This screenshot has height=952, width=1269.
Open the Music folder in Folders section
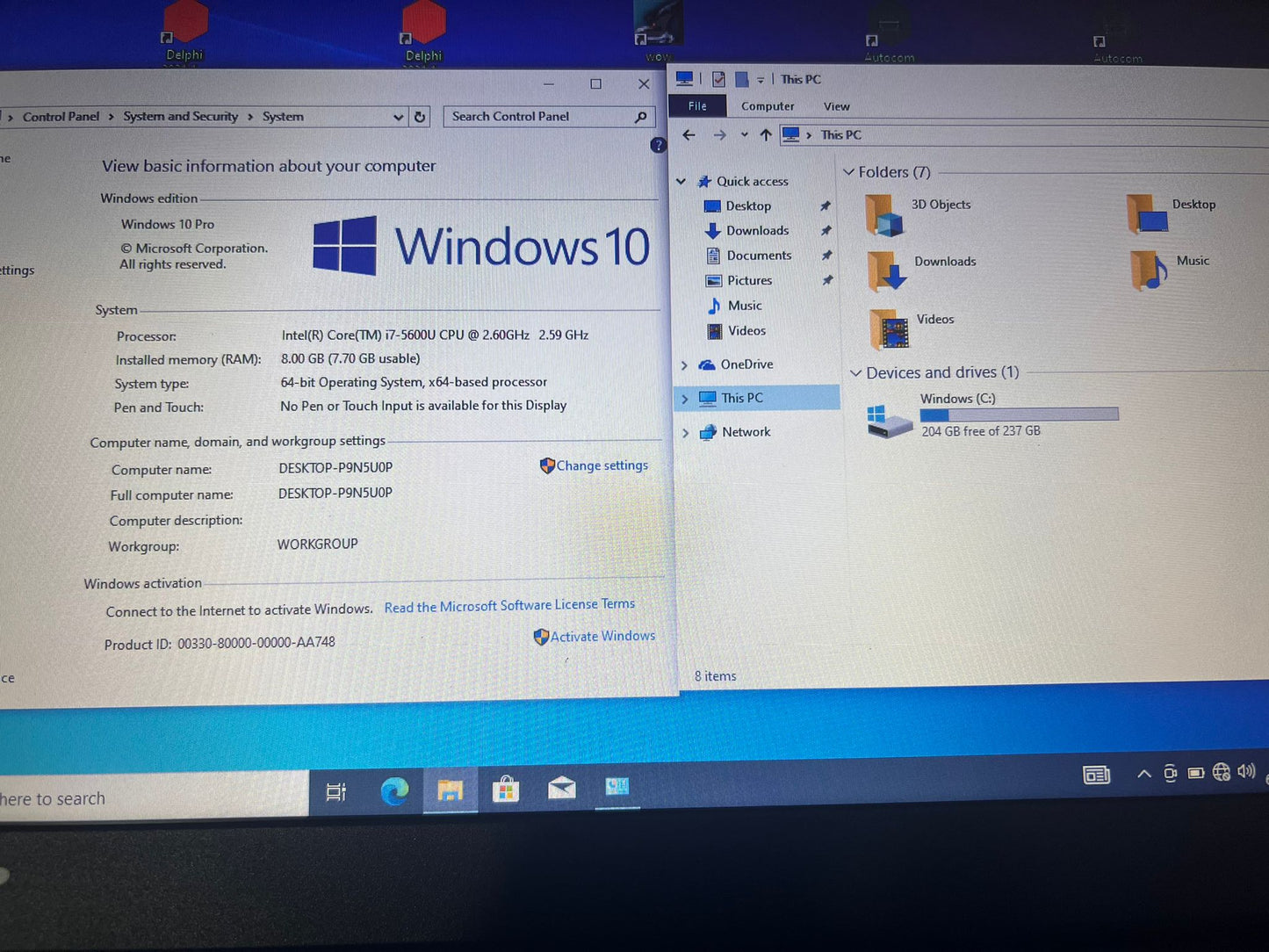(1170, 269)
